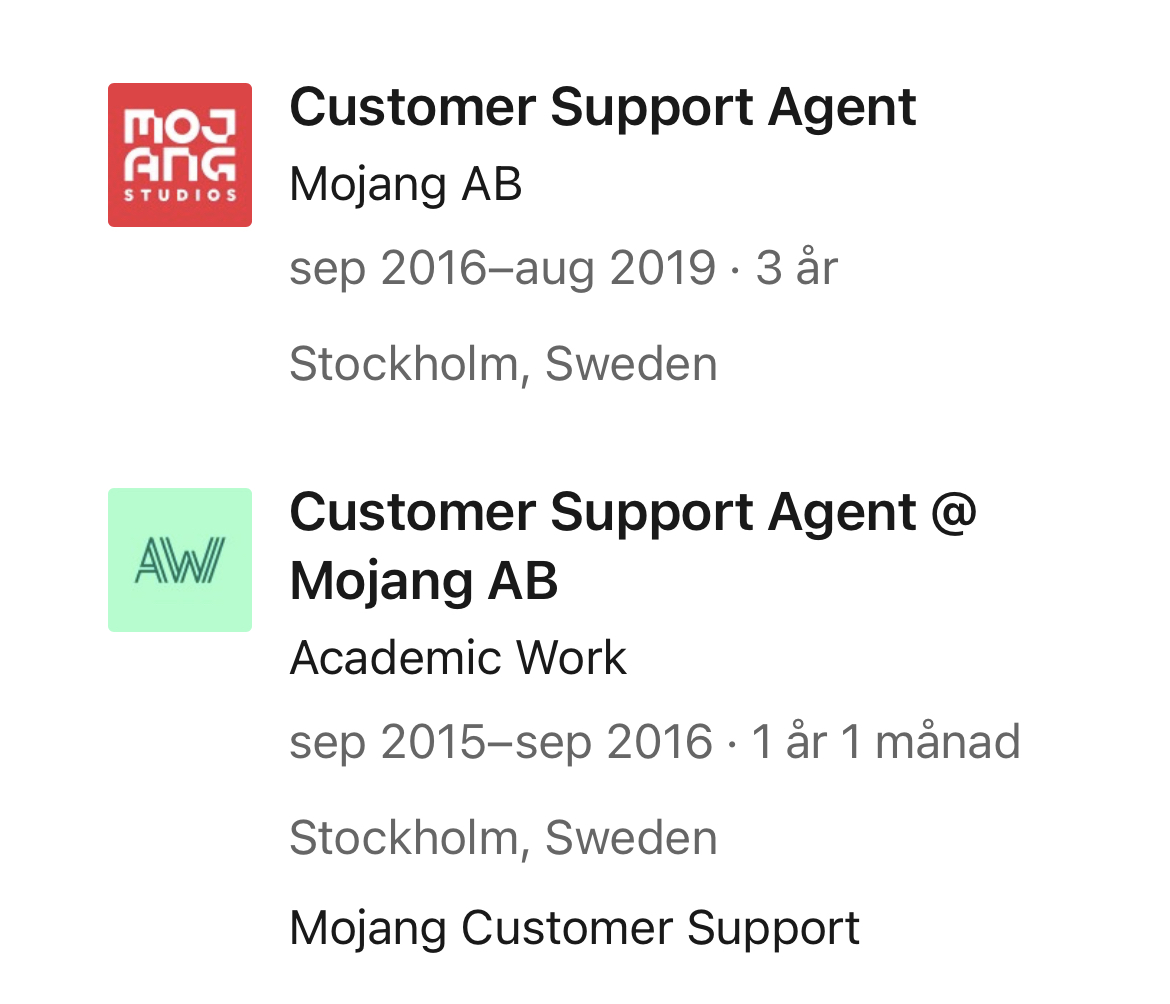Click the Mojang Customer Support description
This screenshot has width=1170, height=1004.
(575, 929)
